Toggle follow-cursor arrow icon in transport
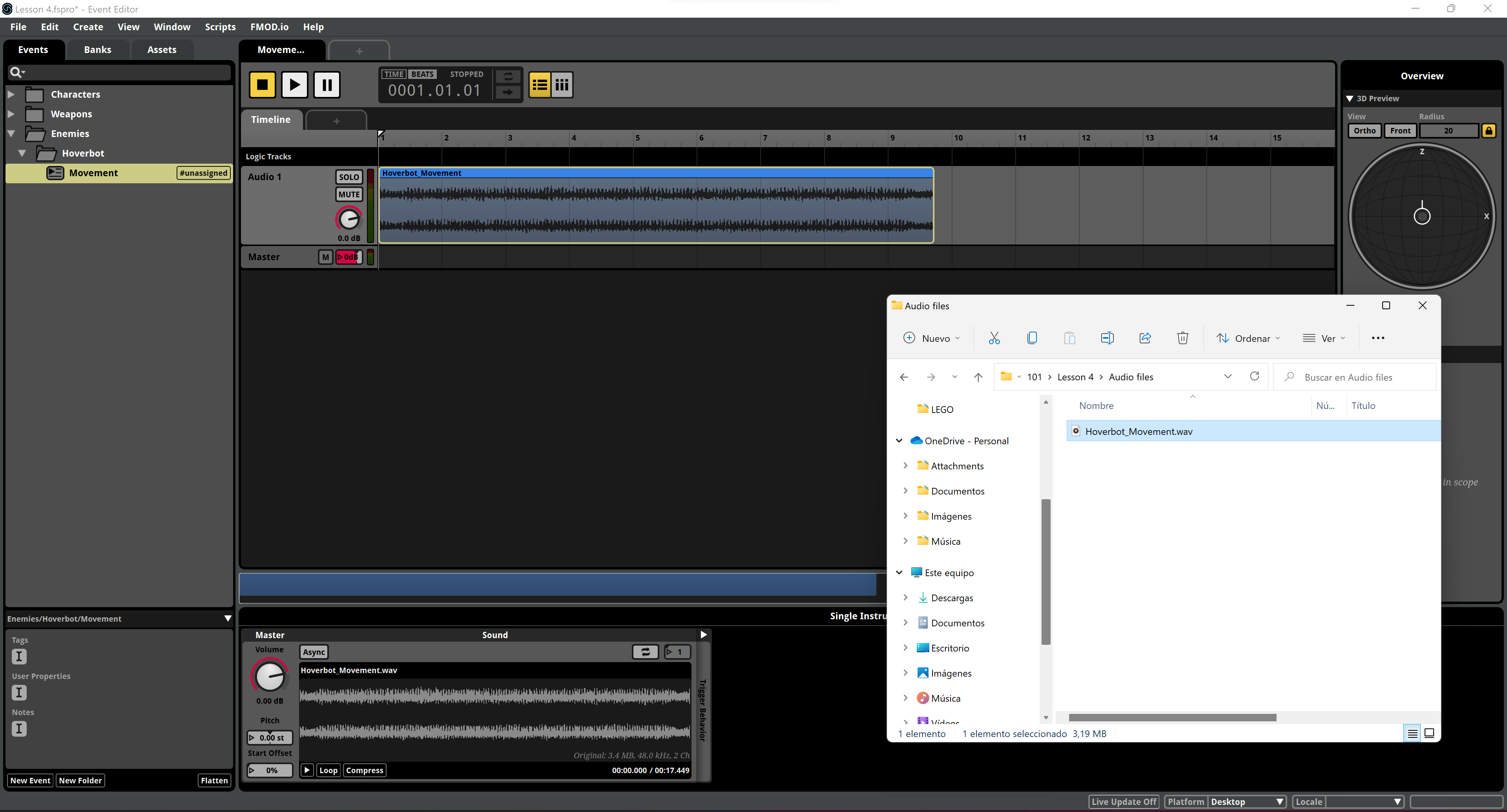Viewport: 1507px width, 812px height. pos(508,93)
